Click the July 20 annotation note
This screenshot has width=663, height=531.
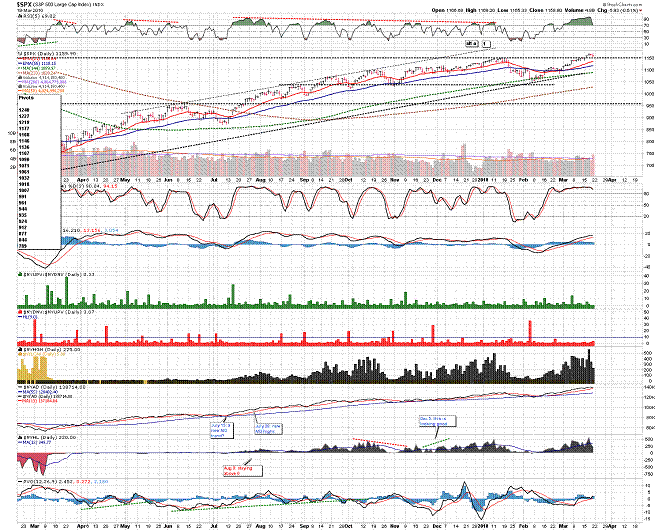(x=268, y=429)
